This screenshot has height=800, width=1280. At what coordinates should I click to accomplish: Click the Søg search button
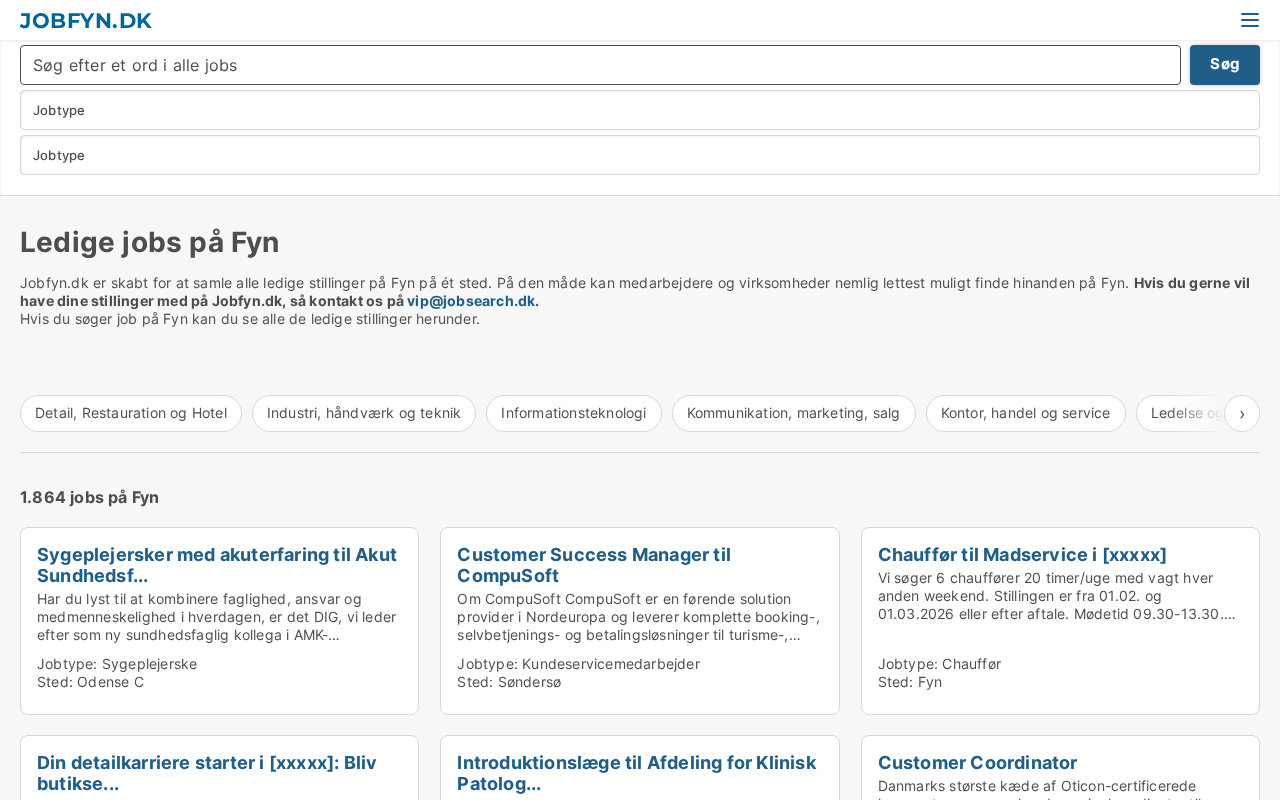1224,65
